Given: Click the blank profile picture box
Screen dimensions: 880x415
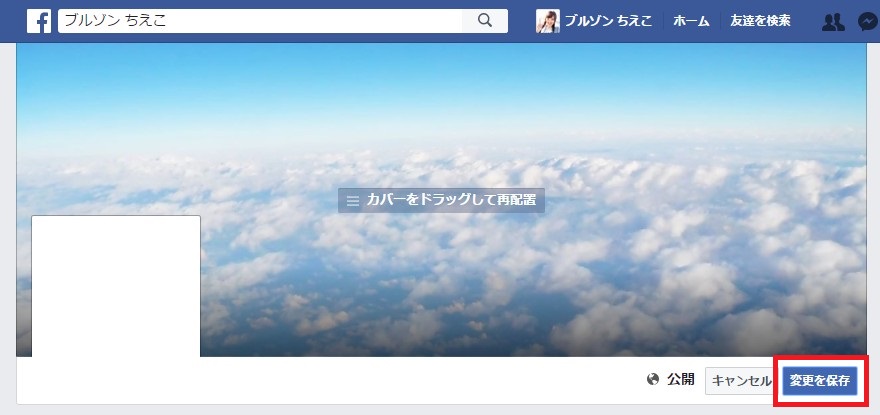Looking at the screenshot, I should click(116, 286).
